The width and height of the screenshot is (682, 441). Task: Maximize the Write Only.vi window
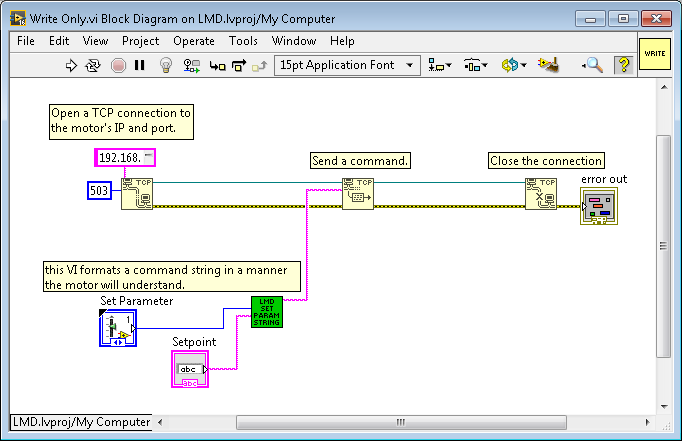tap(623, 19)
